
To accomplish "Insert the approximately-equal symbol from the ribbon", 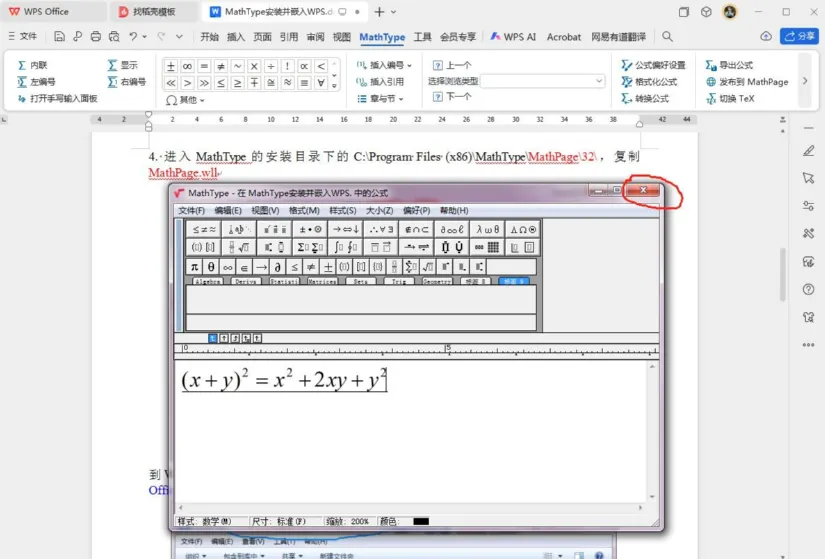I will click(288, 83).
